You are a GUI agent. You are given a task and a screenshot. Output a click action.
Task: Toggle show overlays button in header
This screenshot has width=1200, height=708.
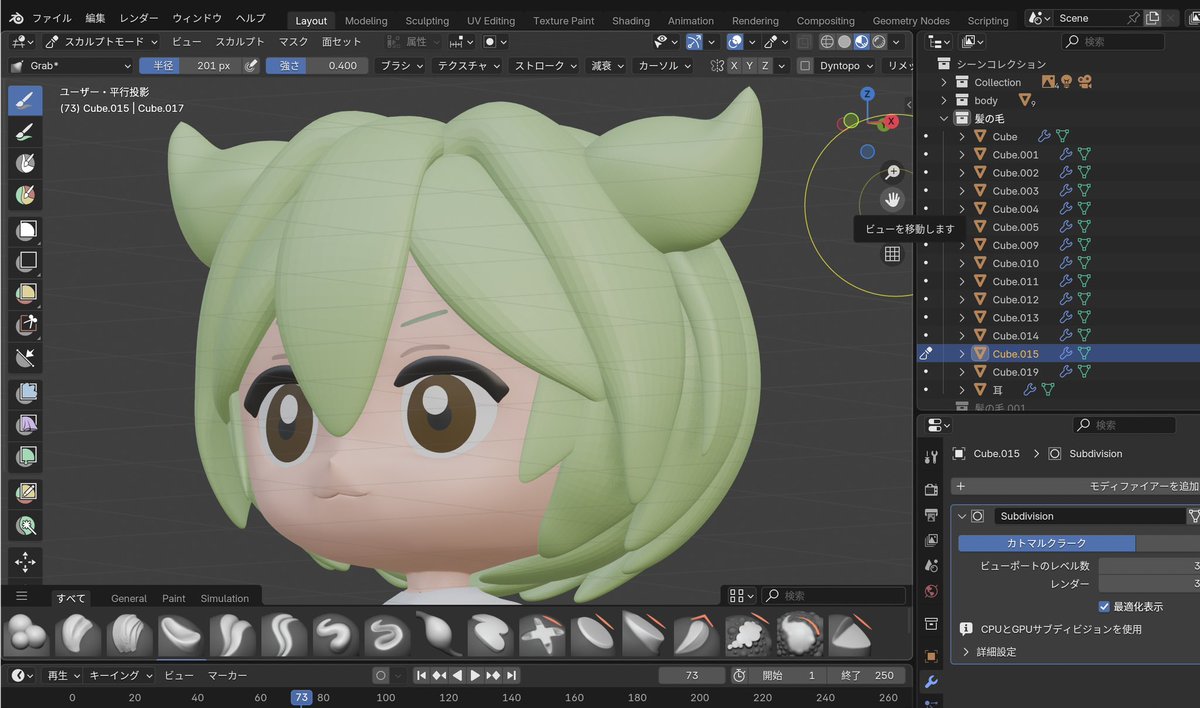[735, 42]
